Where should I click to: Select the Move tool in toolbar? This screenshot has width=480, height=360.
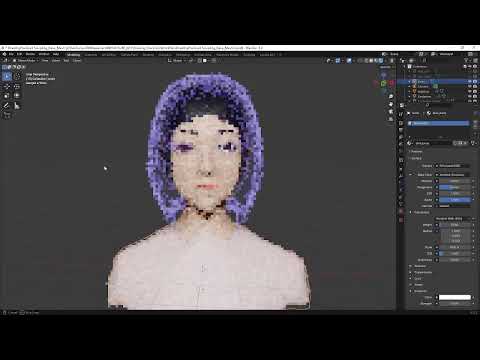7,86
